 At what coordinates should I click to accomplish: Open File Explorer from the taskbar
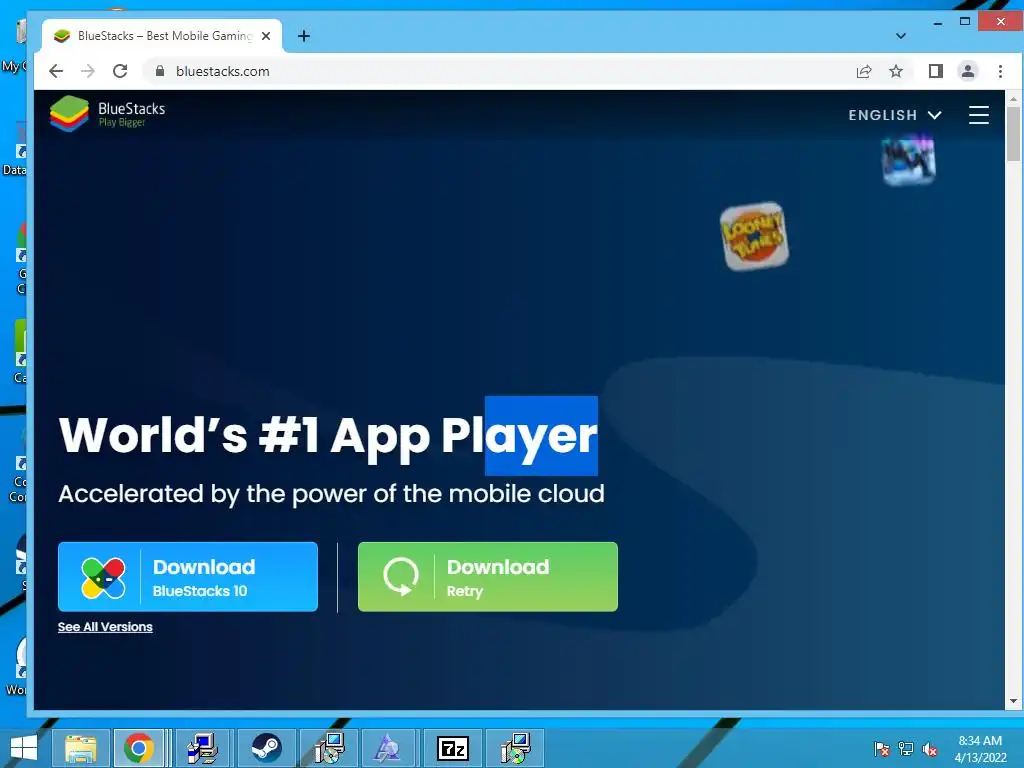[x=80, y=748]
